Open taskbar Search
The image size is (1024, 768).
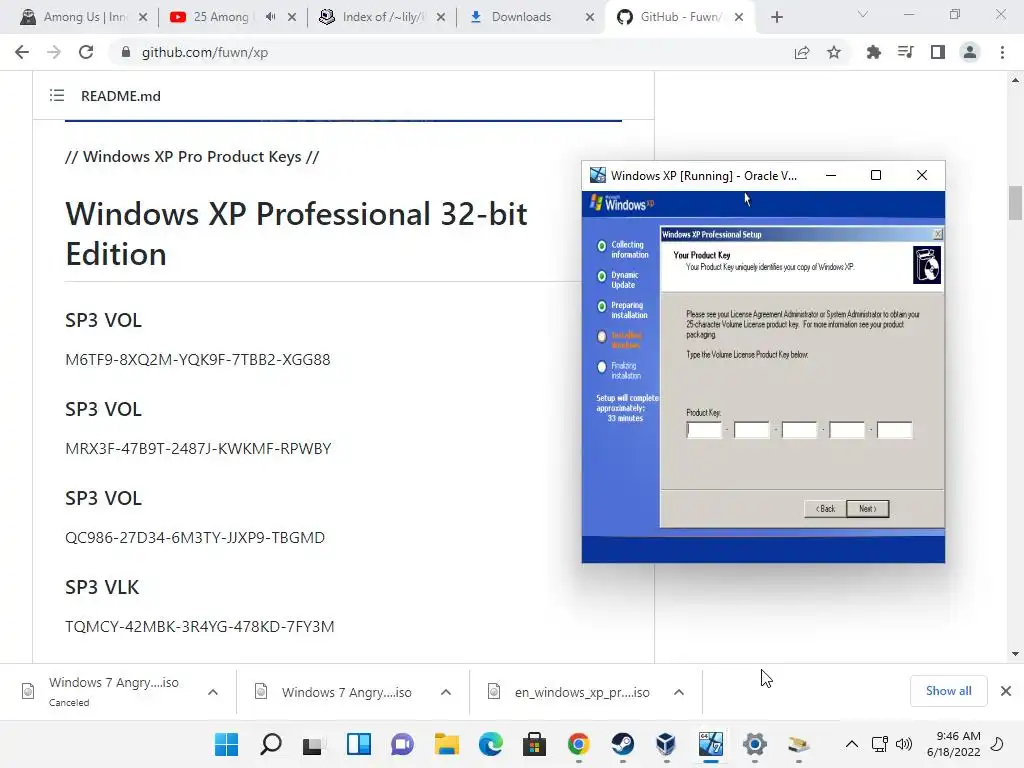click(270, 744)
